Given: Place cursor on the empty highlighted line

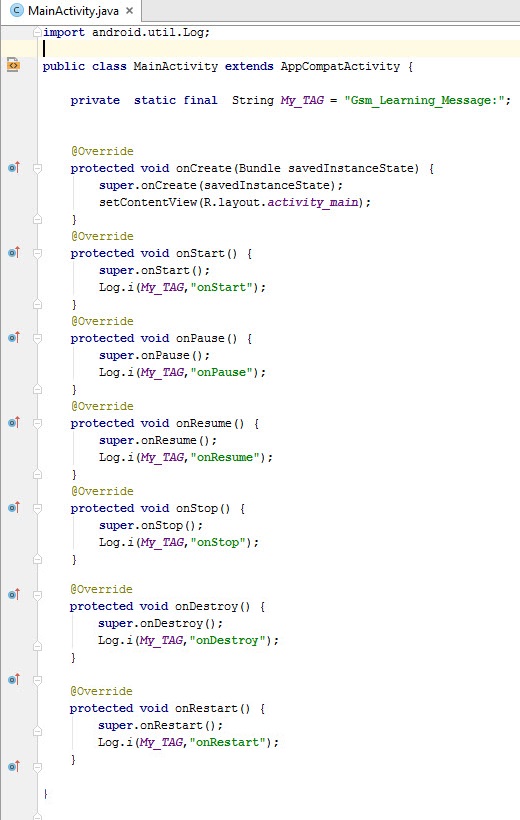Looking at the screenshot, I should (277, 49).
